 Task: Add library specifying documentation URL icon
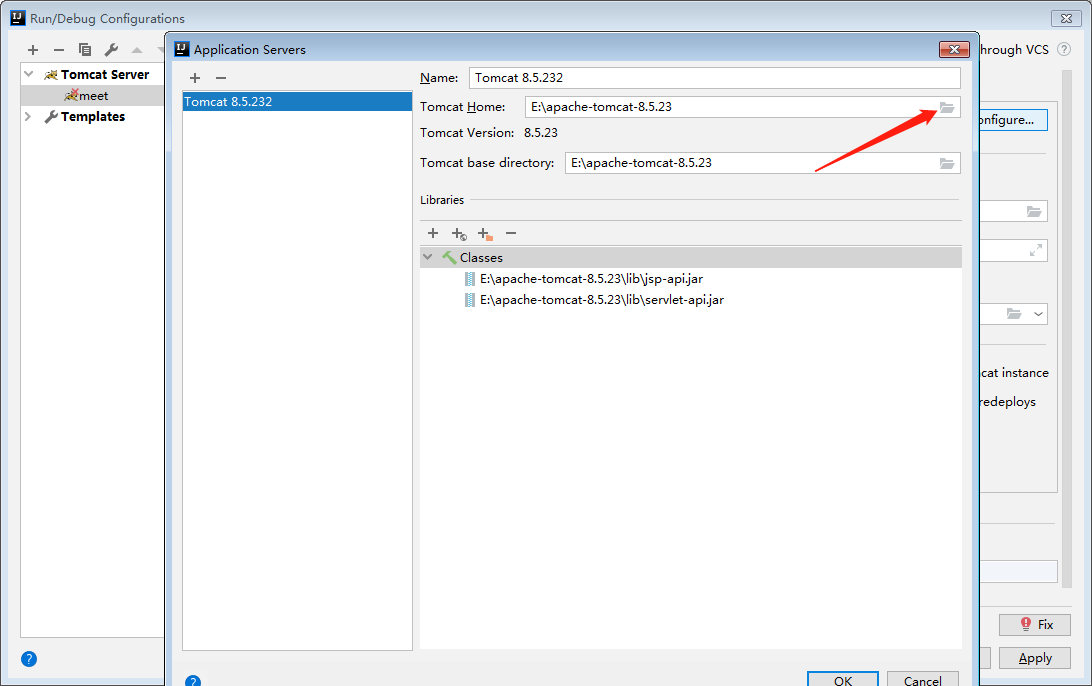point(459,234)
